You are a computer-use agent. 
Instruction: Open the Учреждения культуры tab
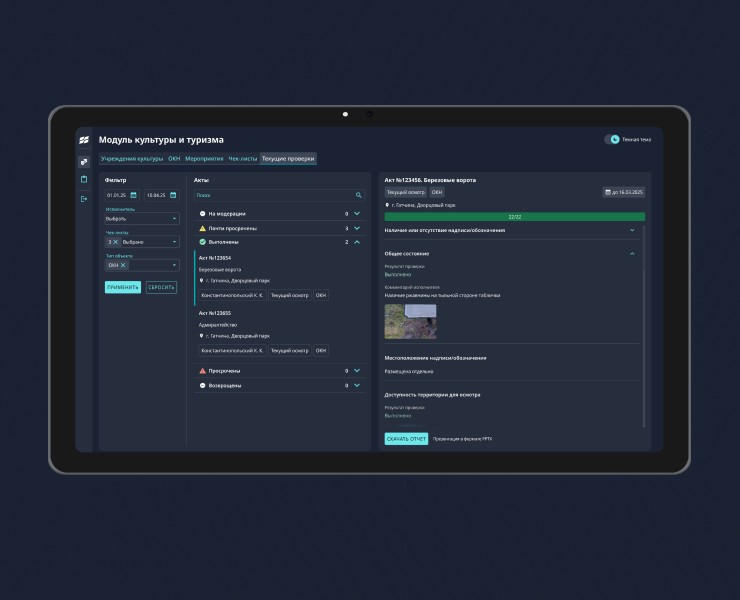pyautogui.click(x=131, y=158)
